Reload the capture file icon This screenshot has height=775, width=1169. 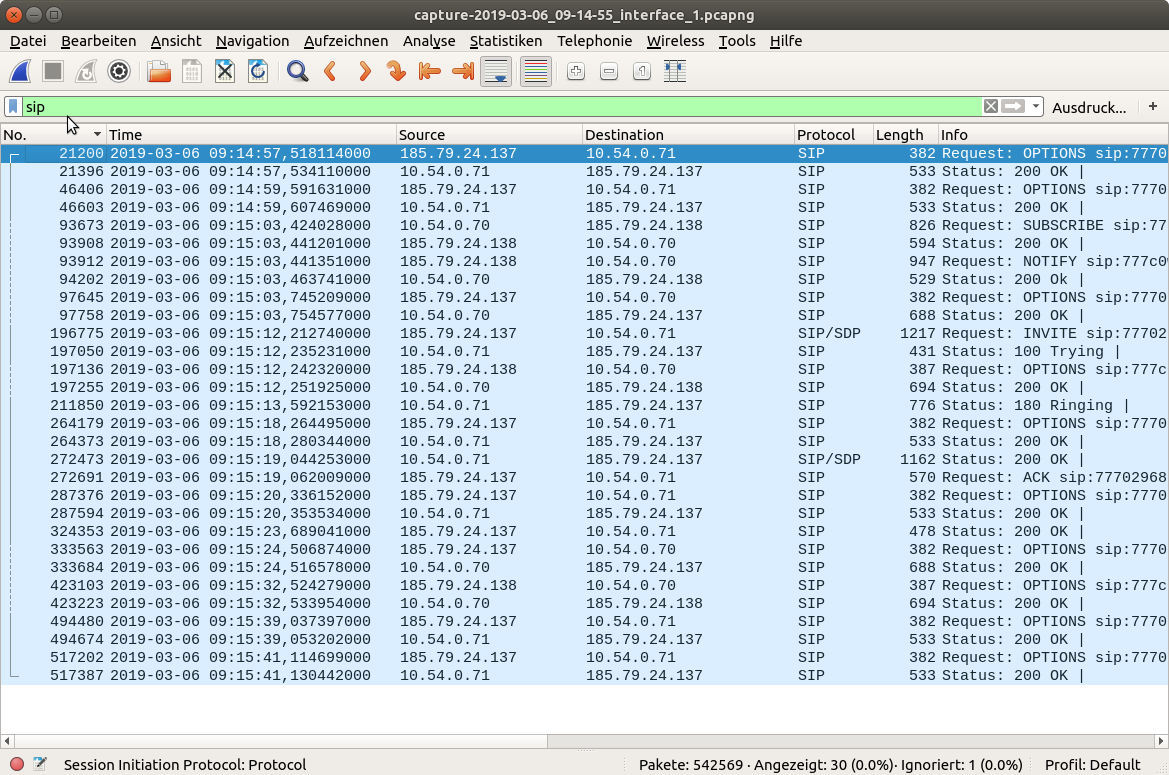point(257,72)
